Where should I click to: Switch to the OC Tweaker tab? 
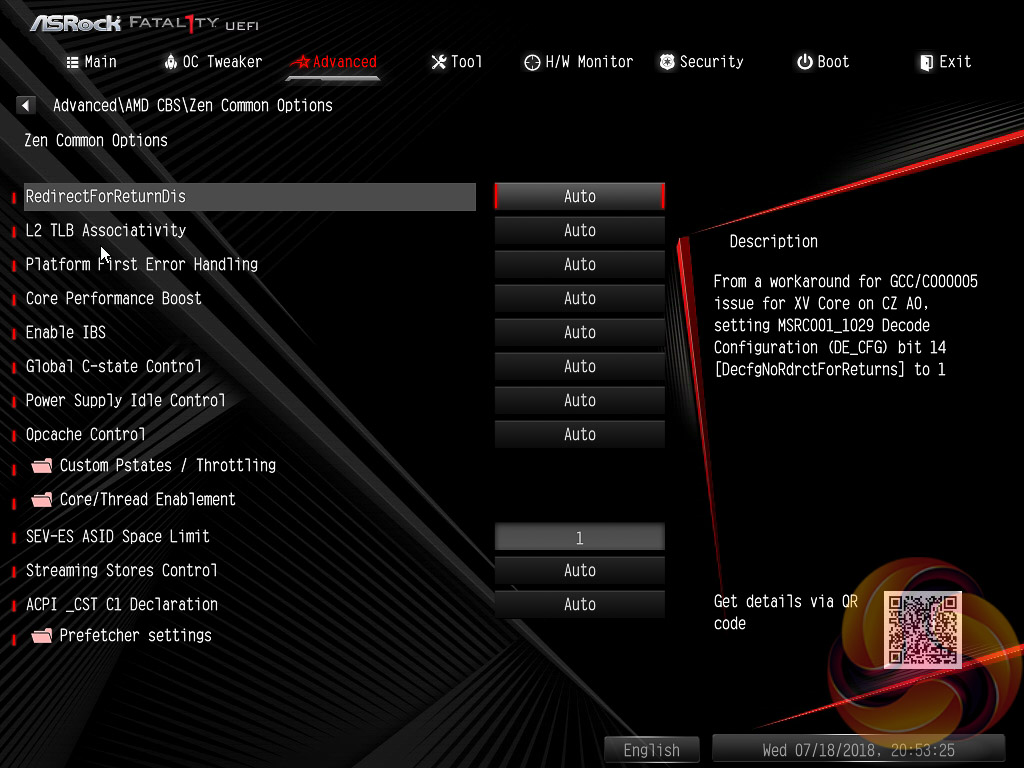tap(213, 62)
